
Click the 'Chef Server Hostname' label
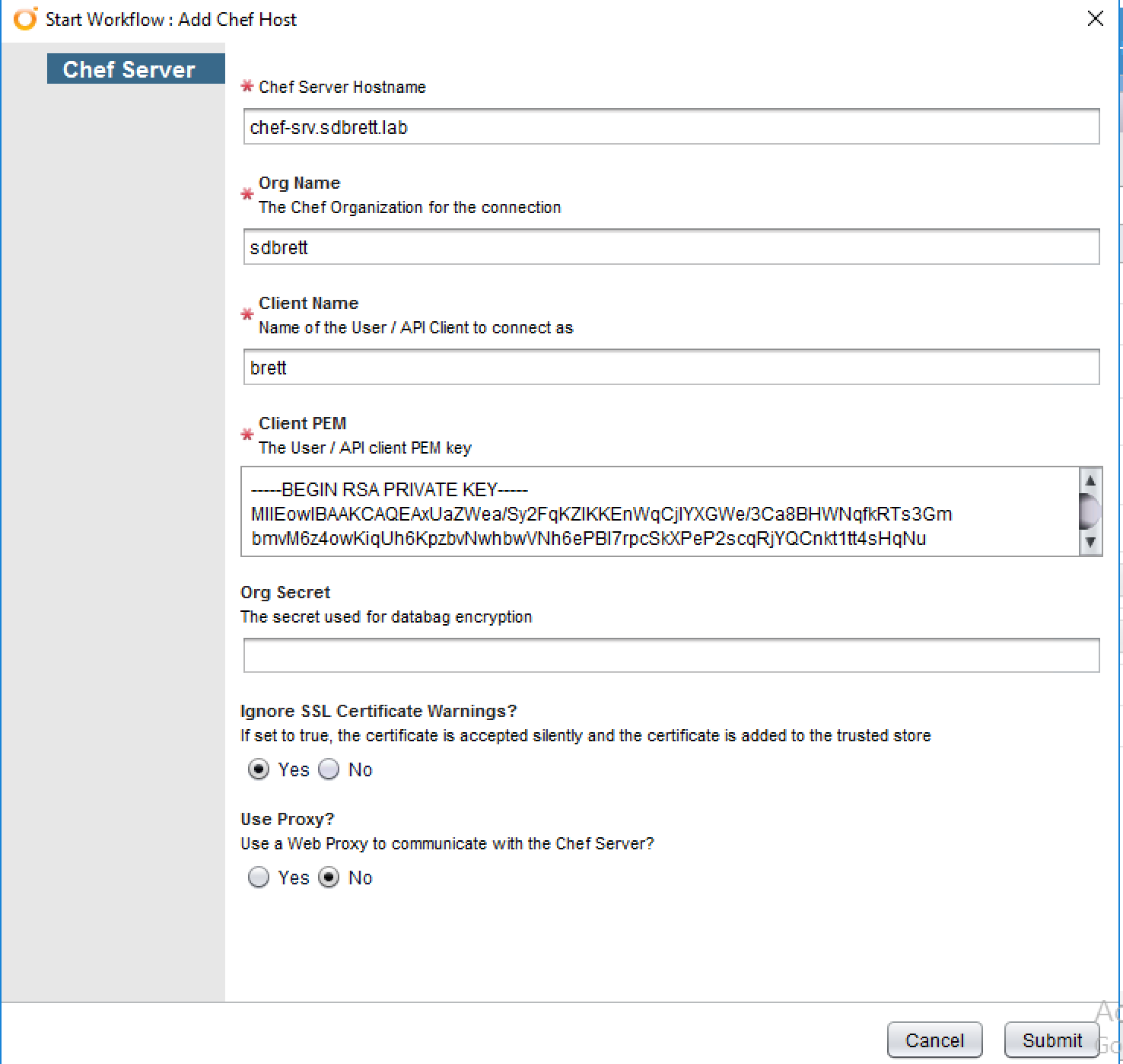coord(342,87)
